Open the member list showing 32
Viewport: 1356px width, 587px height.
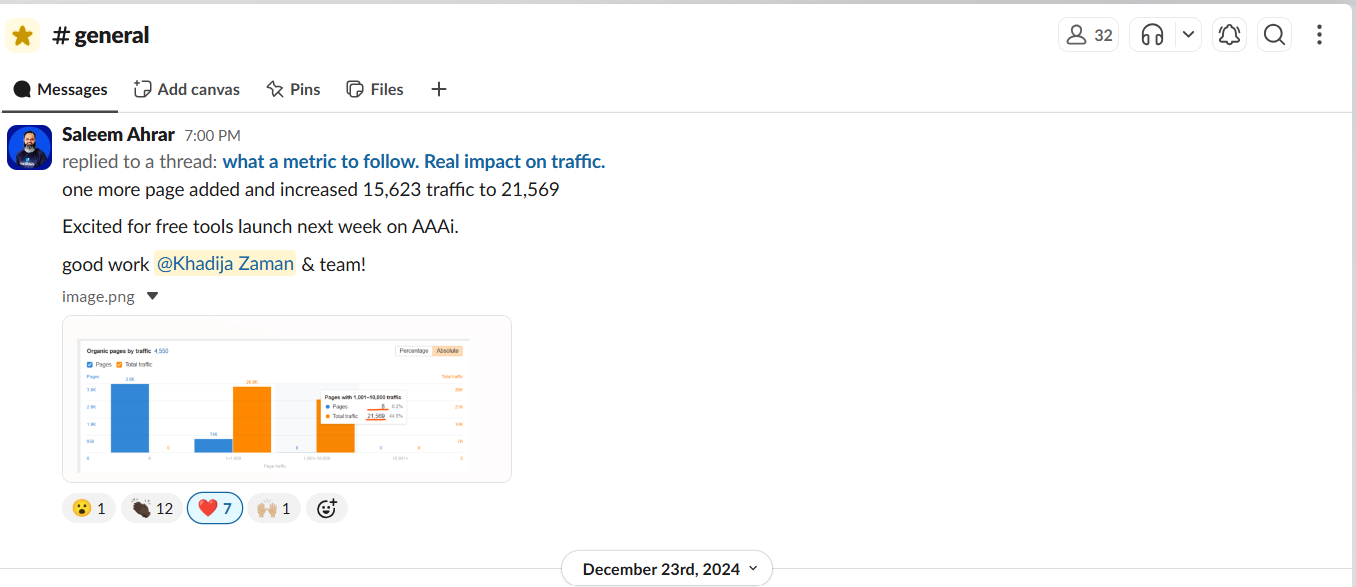(x=1088, y=35)
